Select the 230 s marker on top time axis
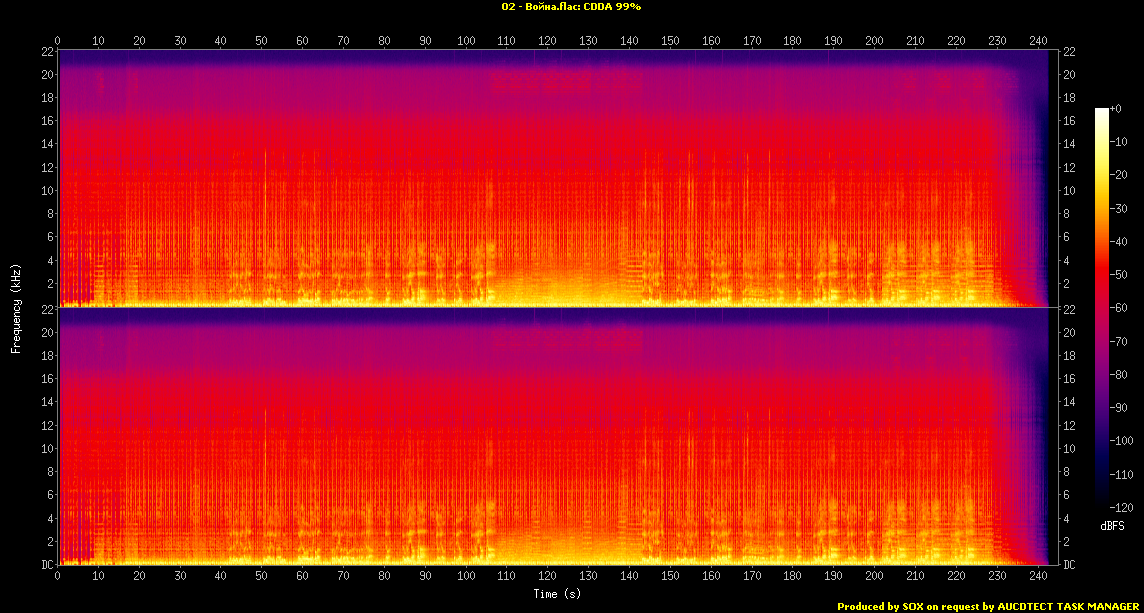Screen dimensions: 1144x613 [997, 40]
